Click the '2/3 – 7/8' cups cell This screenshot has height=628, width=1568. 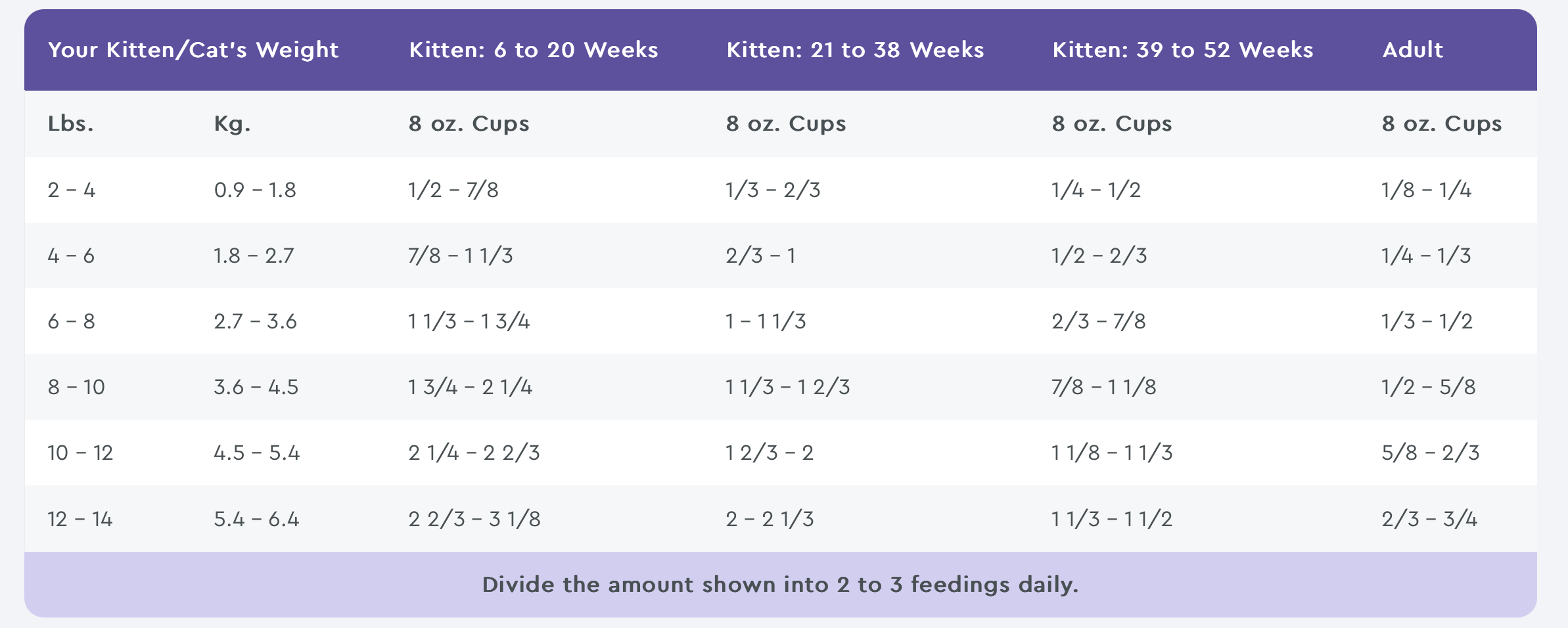(x=1098, y=321)
